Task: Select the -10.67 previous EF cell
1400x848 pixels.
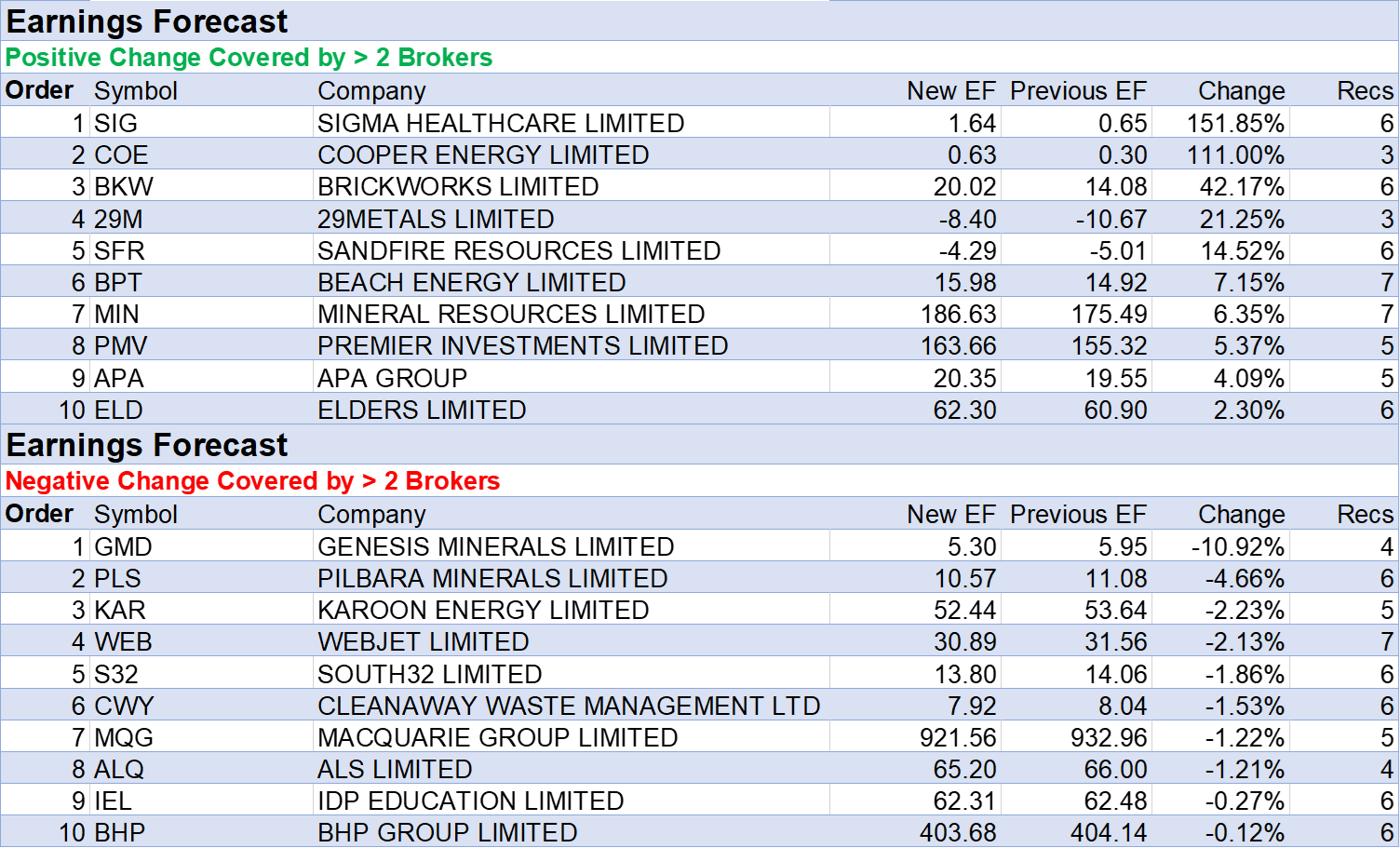Action: (1111, 219)
